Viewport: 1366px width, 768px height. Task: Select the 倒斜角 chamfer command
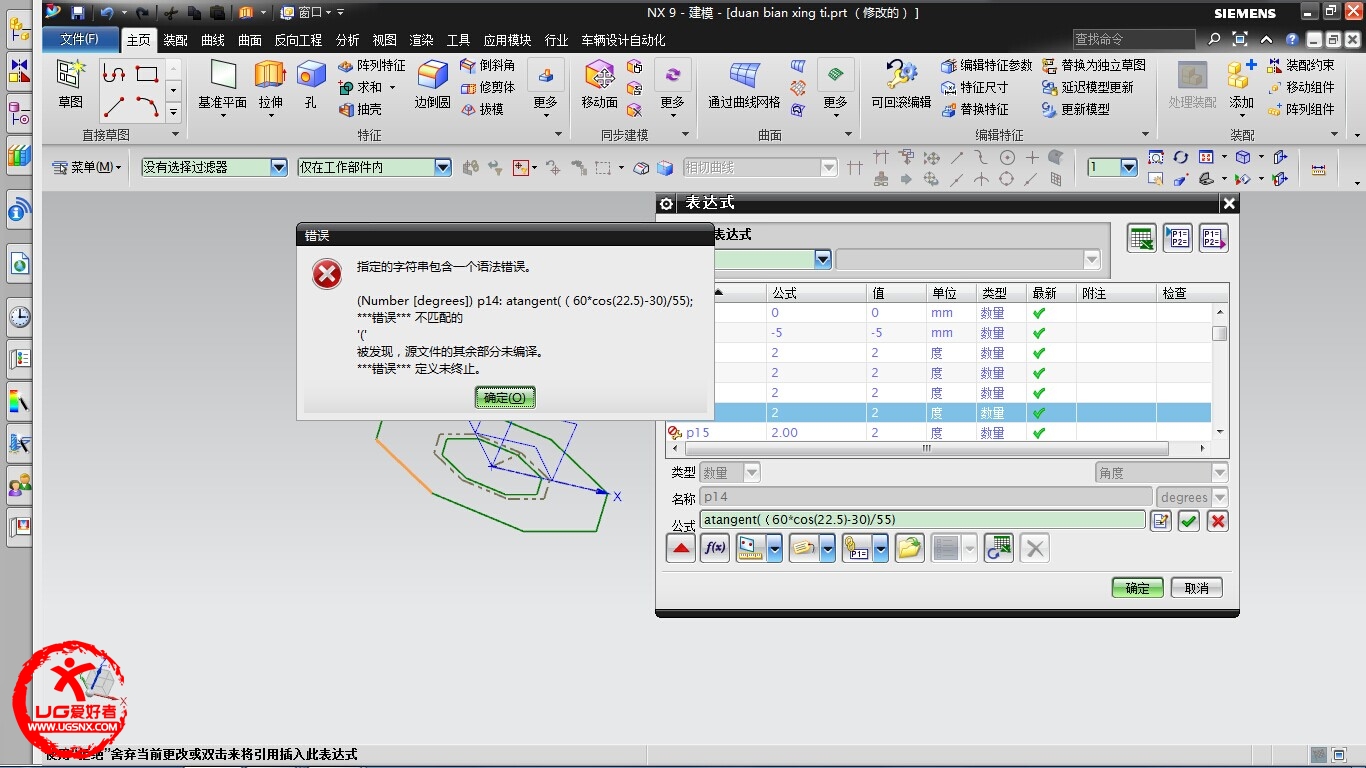pyautogui.click(x=488, y=65)
